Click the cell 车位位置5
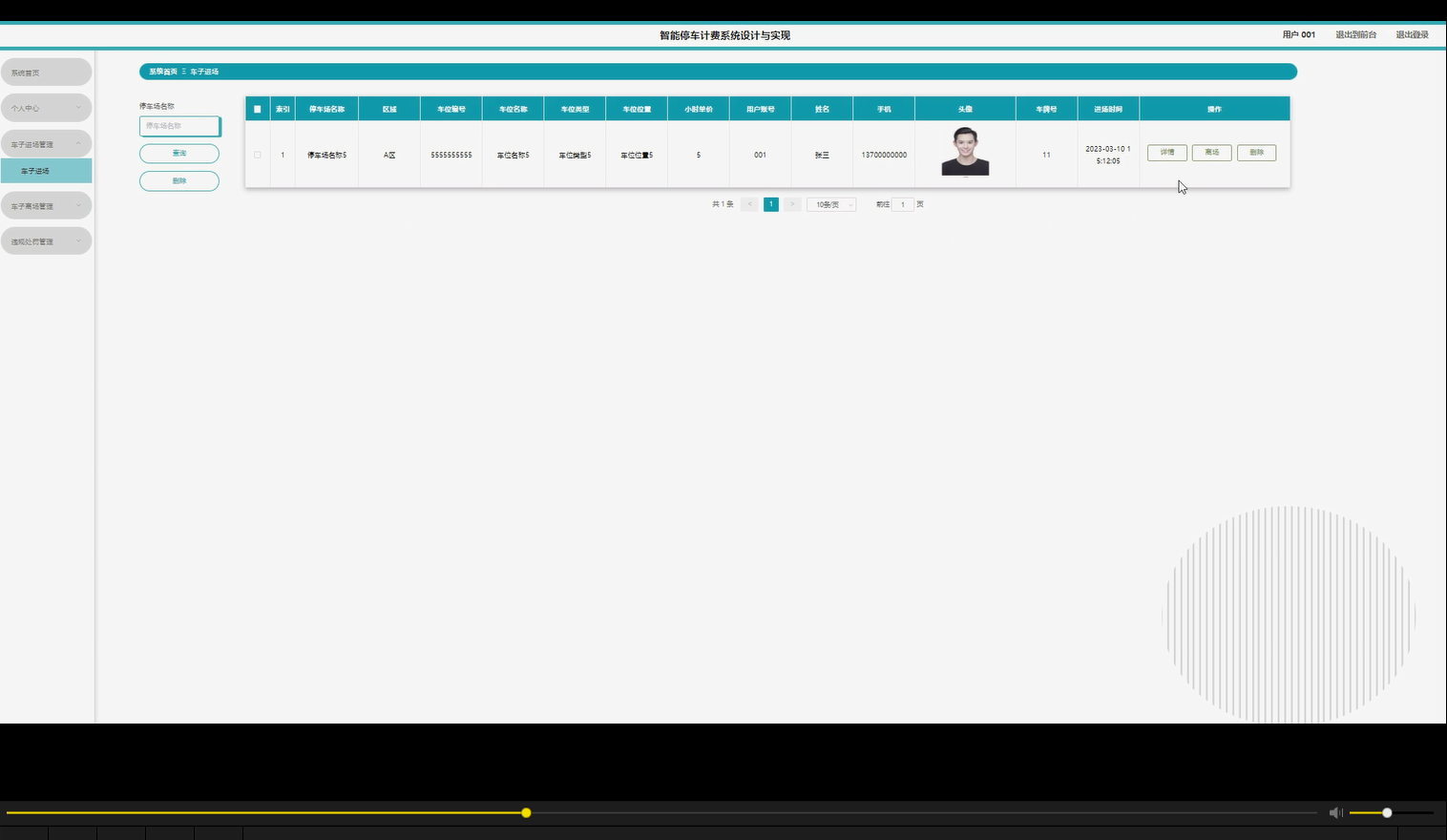 point(637,155)
